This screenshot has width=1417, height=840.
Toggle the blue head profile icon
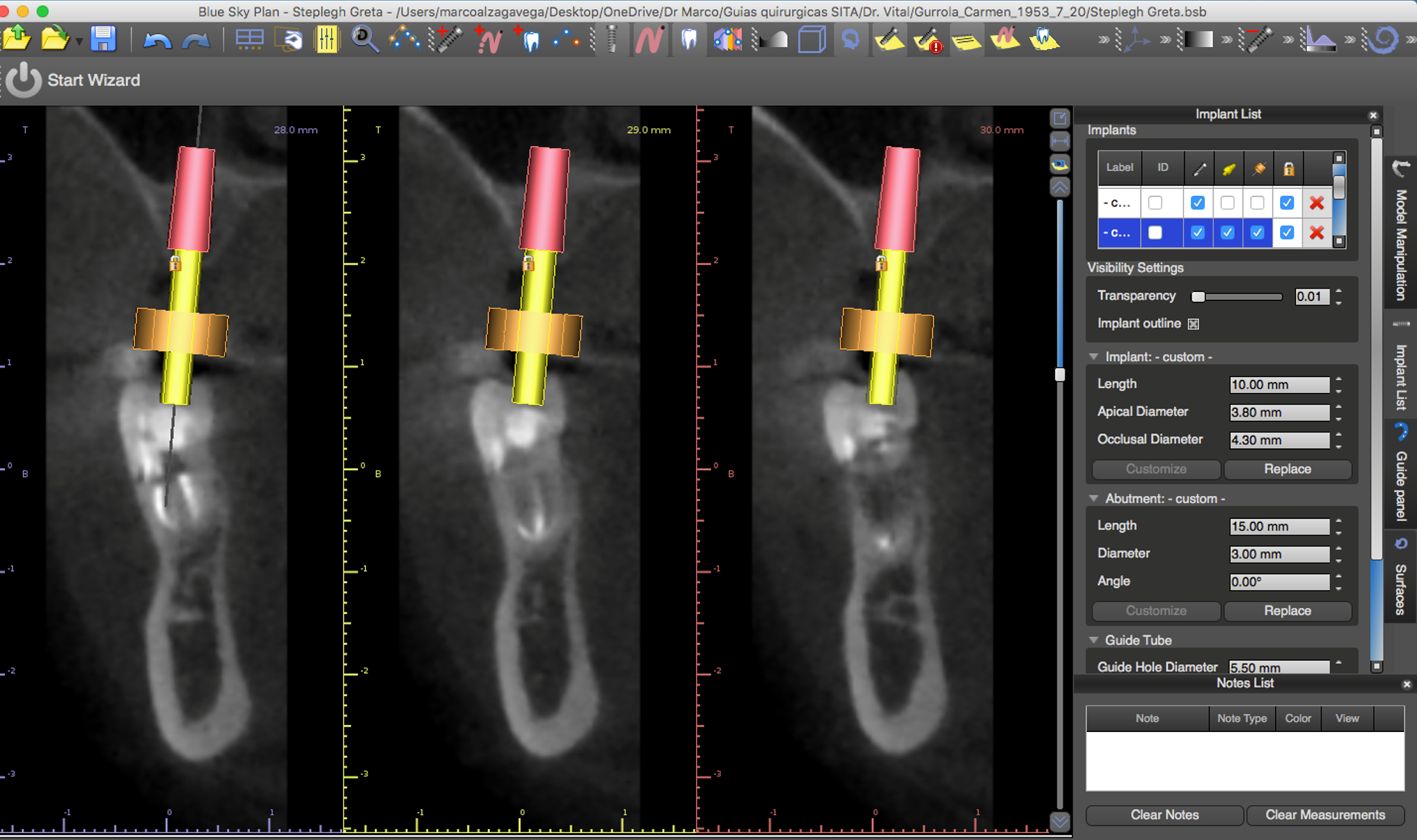point(850,39)
